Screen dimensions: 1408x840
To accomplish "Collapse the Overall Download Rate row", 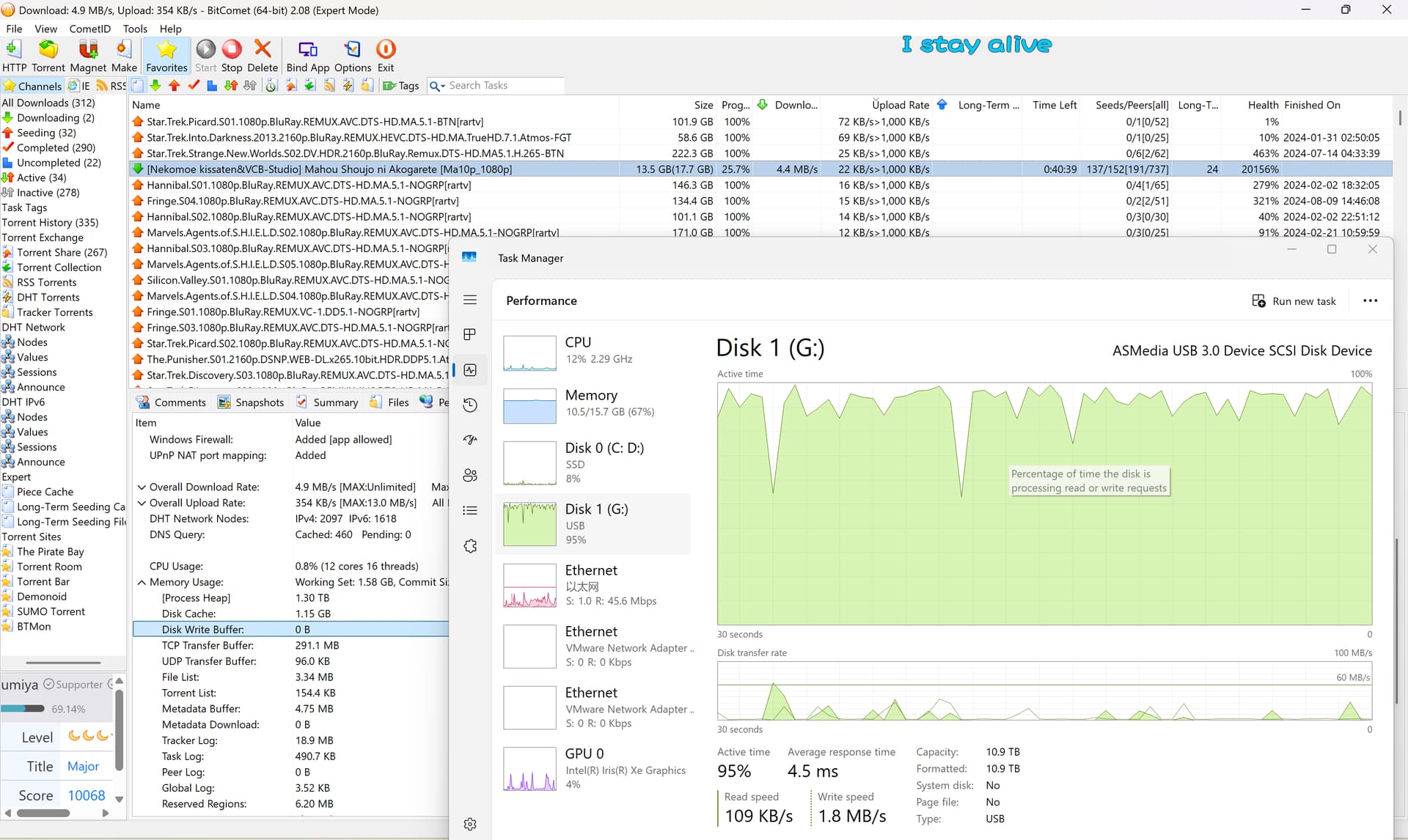I will coord(142,487).
